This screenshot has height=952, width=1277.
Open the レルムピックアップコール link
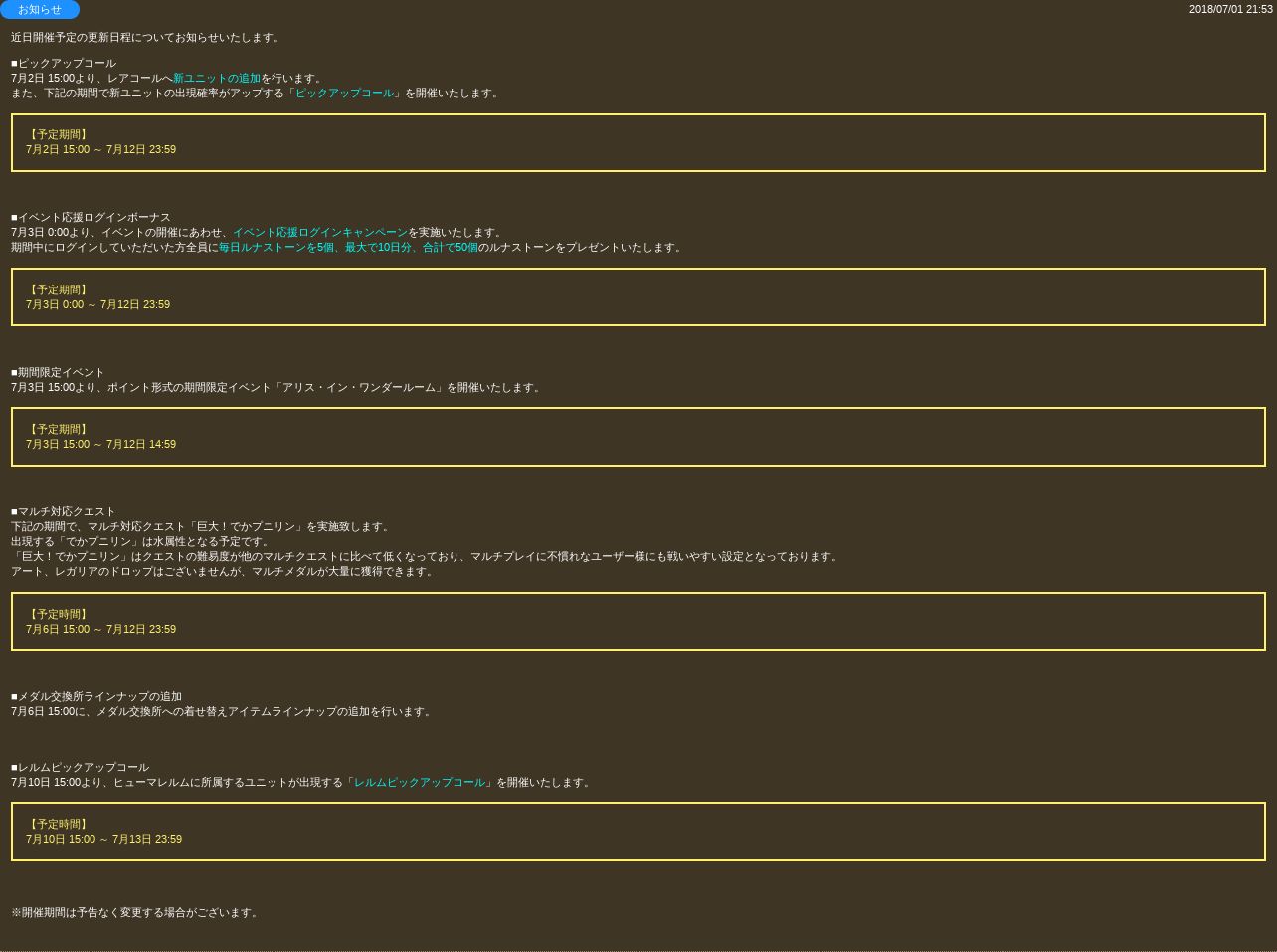[420, 783]
